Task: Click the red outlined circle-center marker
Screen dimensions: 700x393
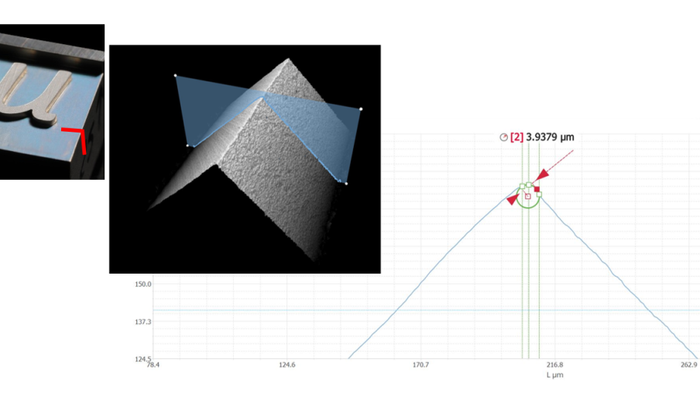Action: 528,196
